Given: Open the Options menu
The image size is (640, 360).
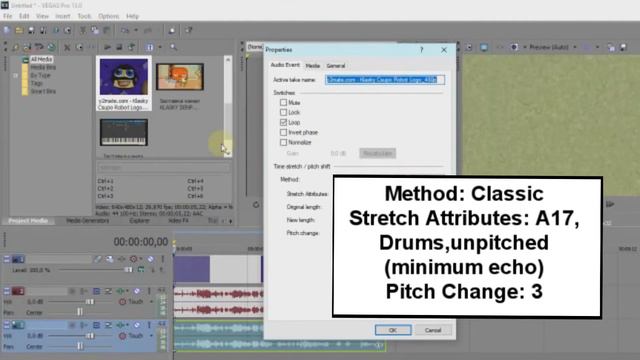Looking at the screenshot, I should 109,16.
